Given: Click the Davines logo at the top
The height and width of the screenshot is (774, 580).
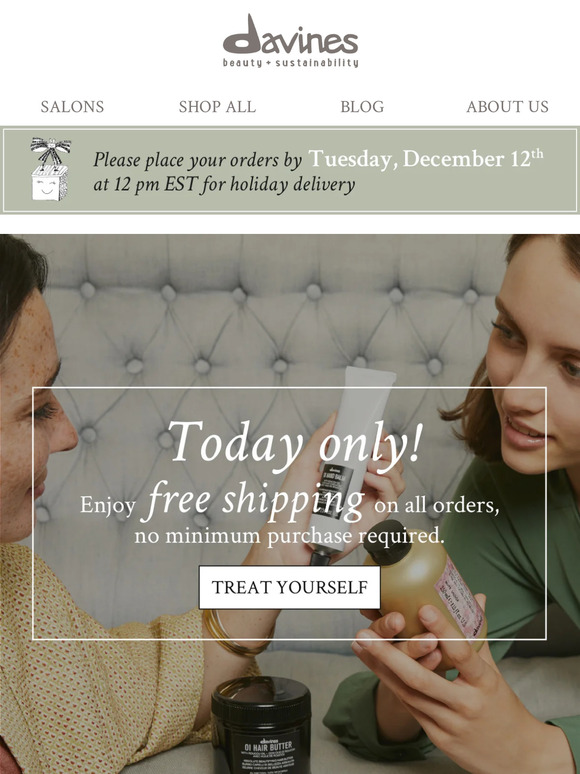Looking at the screenshot, I should pyautogui.click(x=290, y=40).
